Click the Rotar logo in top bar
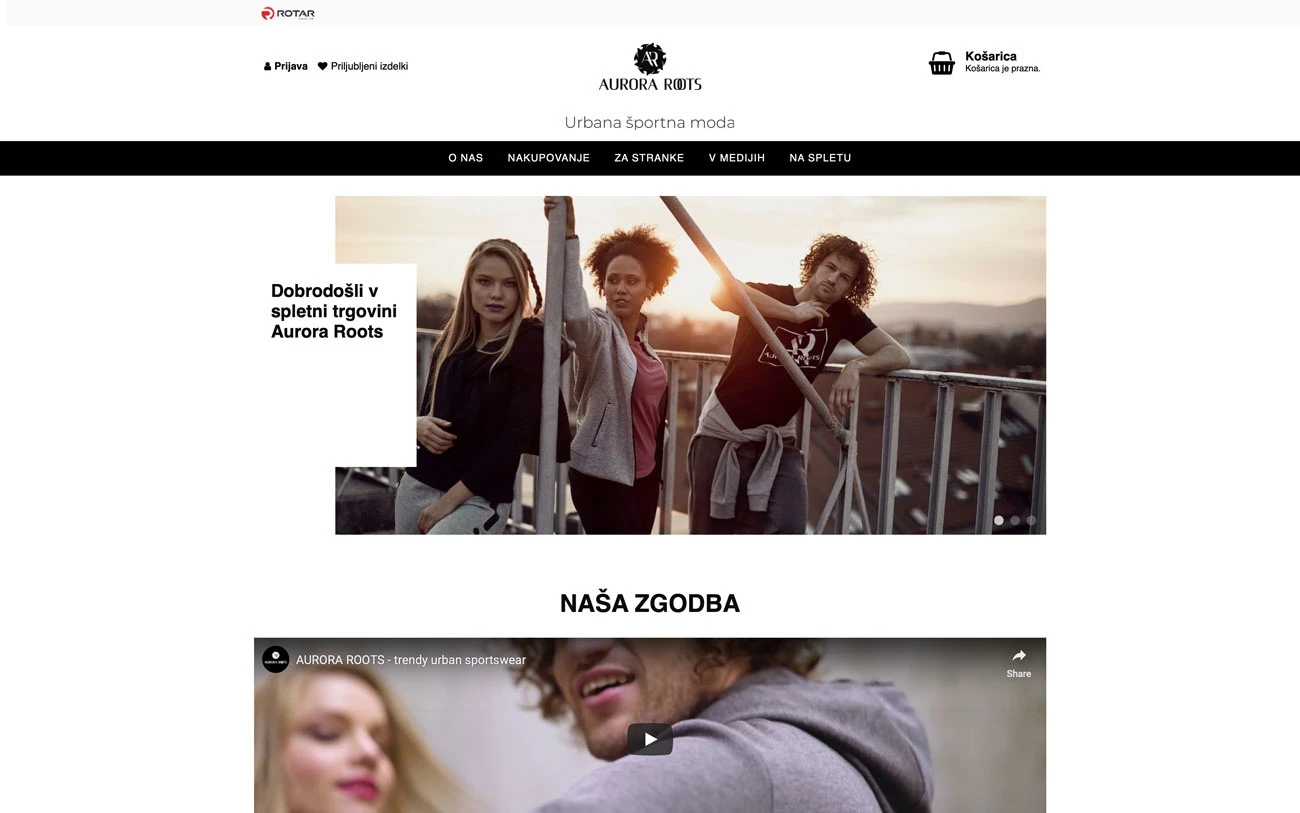 [x=288, y=13]
